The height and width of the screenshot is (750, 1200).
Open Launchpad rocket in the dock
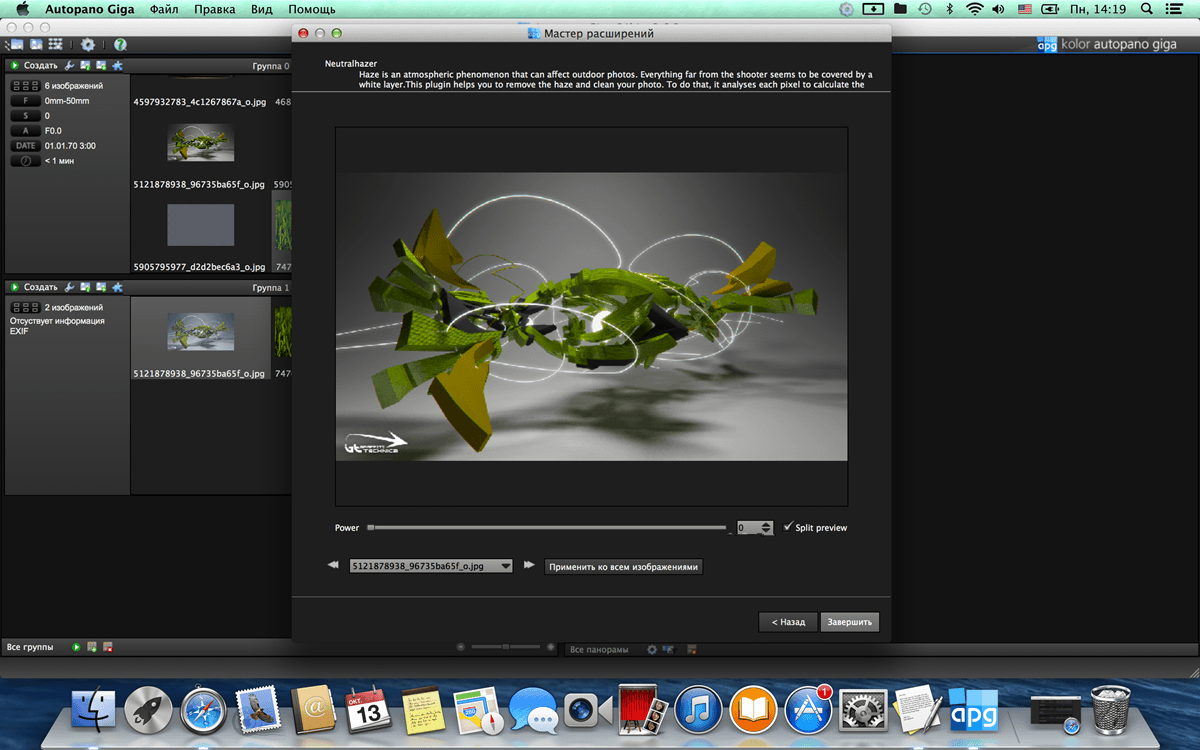[149, 711]
